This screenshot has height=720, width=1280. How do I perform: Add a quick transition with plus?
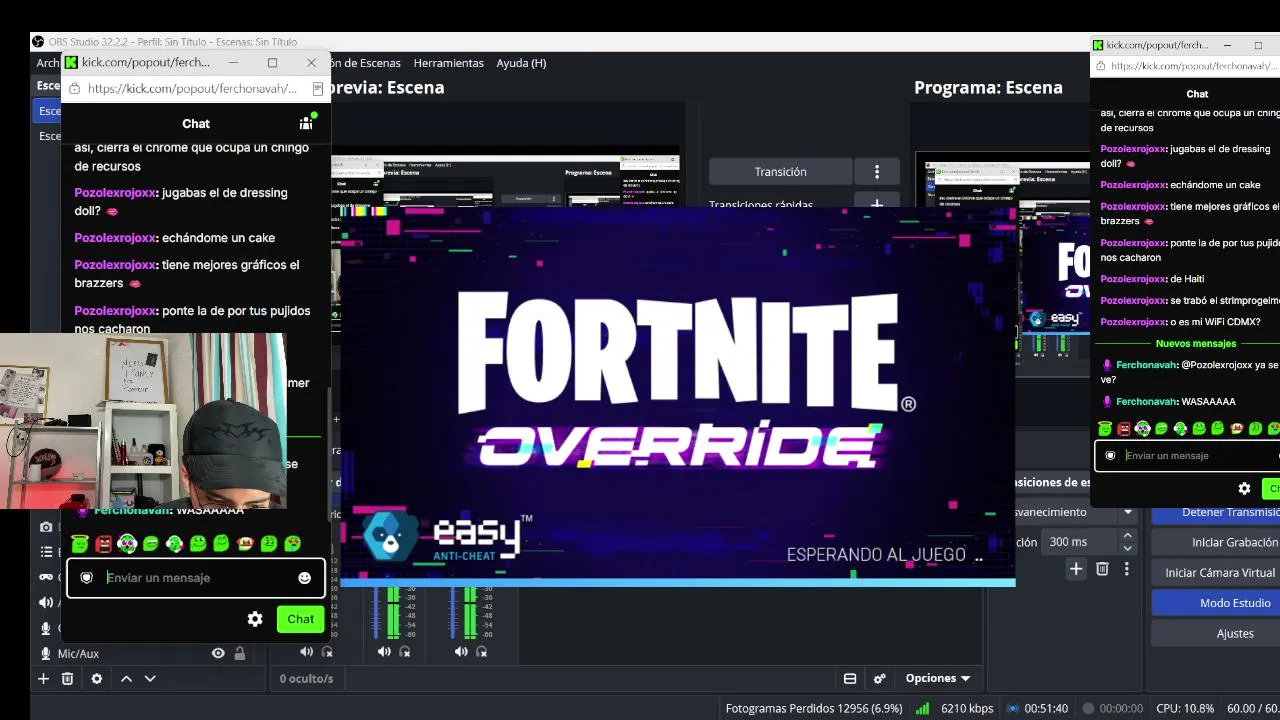tap(877, 205)
